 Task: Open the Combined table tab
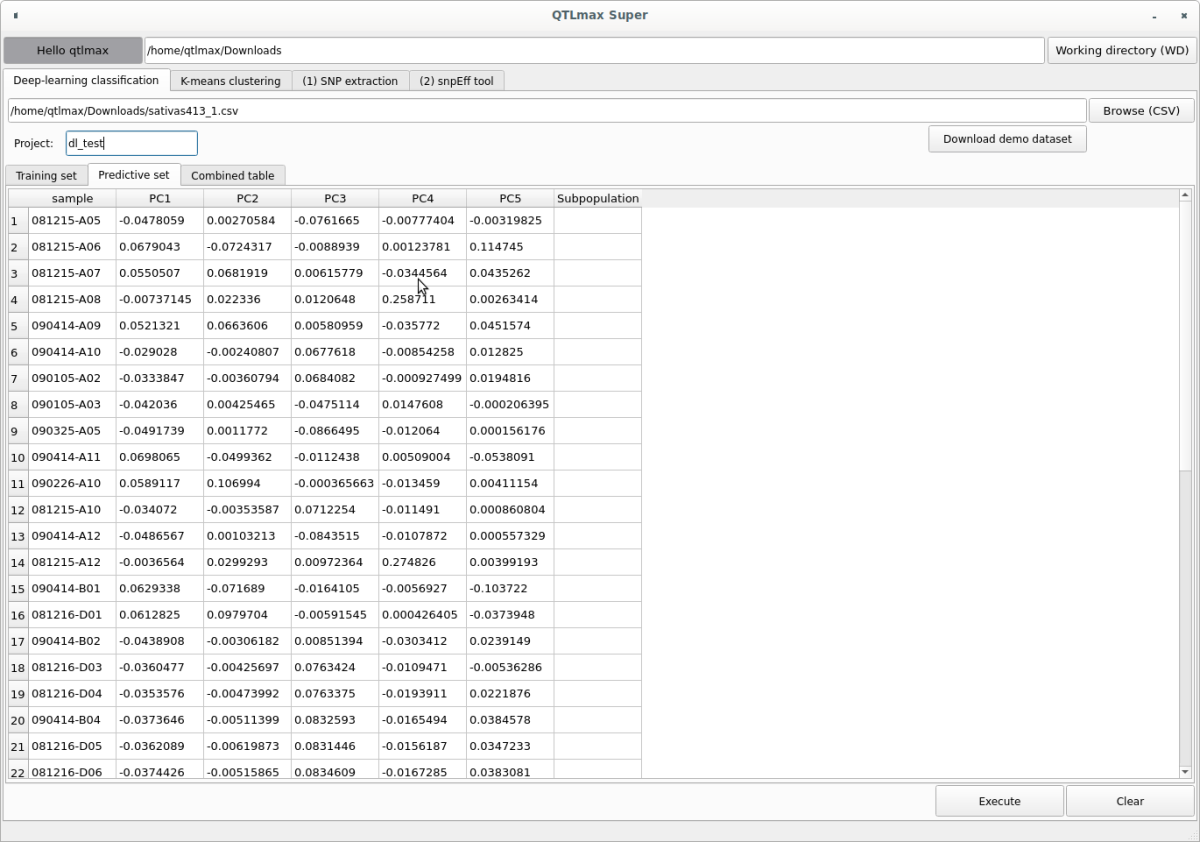pos(232,176)
